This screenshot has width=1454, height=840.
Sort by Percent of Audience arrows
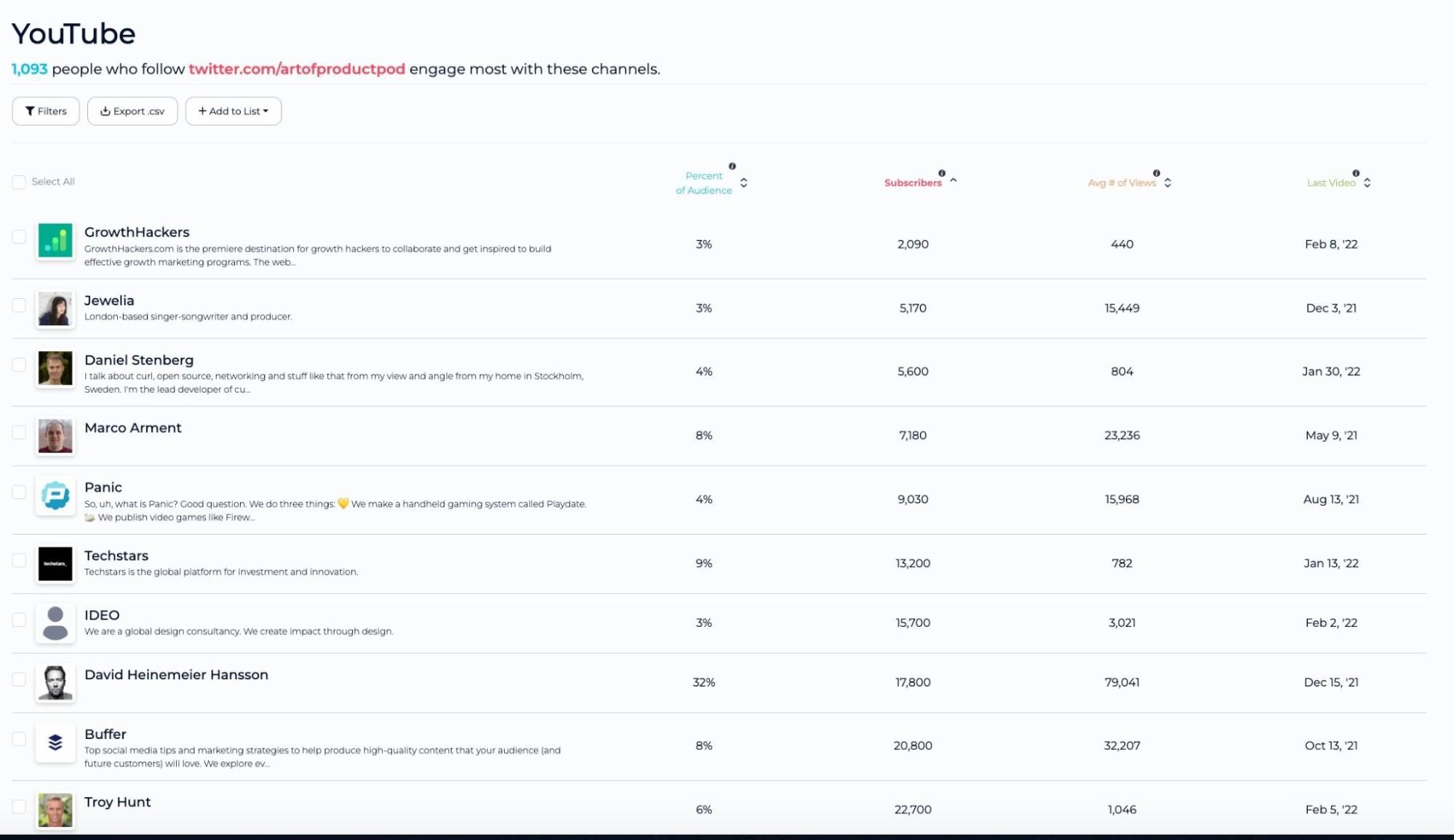(743, 183)
